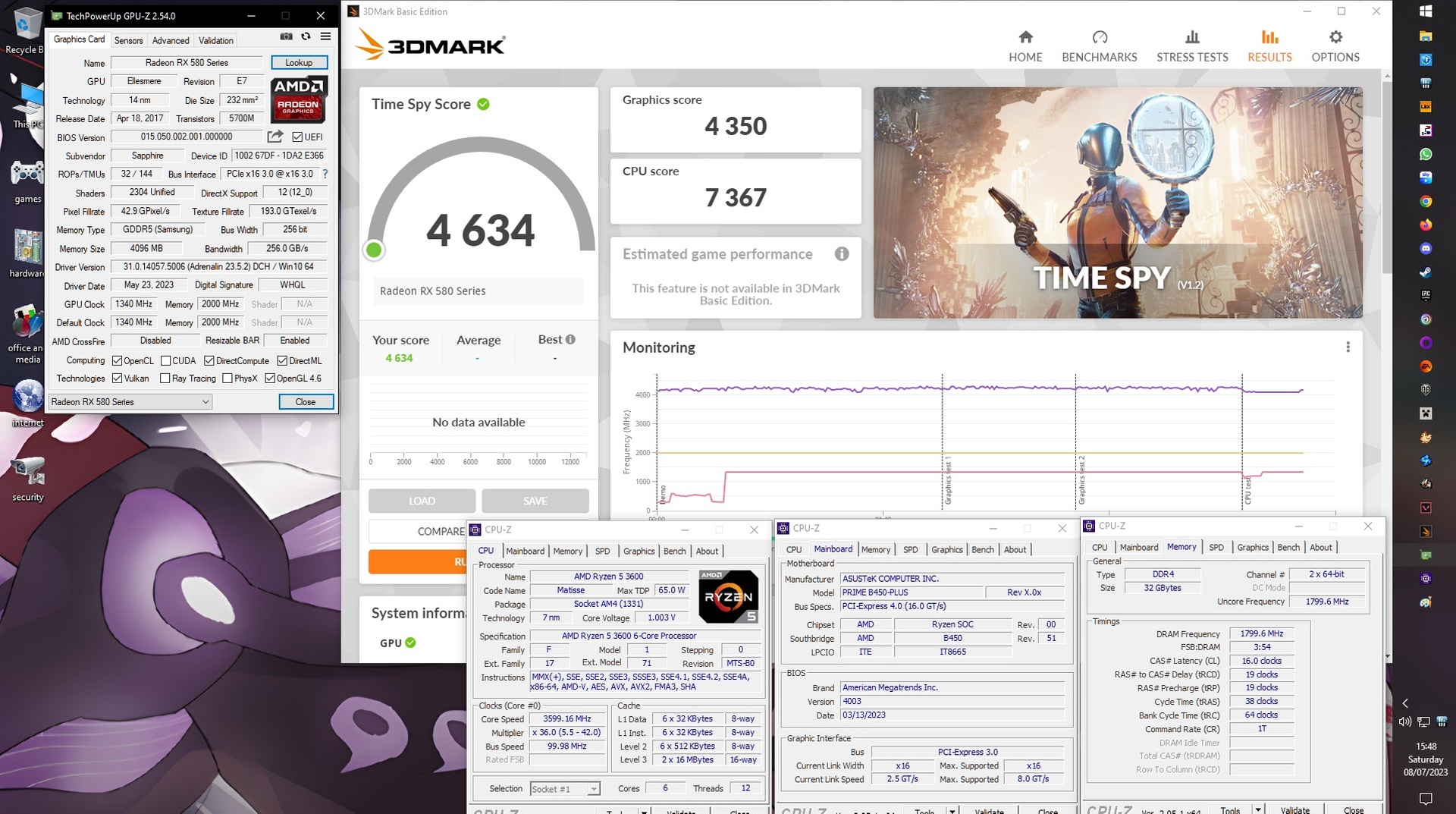Toggle the Vulkan checkbox
The height and width of the screenshot is (814, 1456).
117,379
